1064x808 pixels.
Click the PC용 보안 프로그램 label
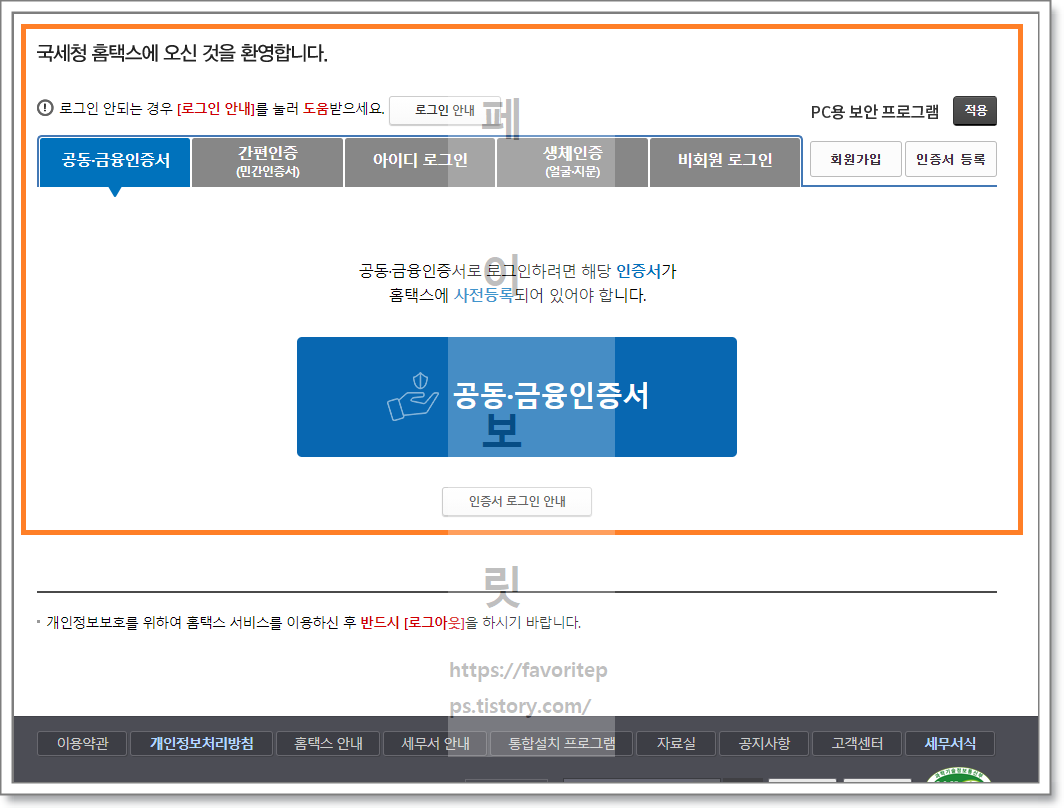875,111
